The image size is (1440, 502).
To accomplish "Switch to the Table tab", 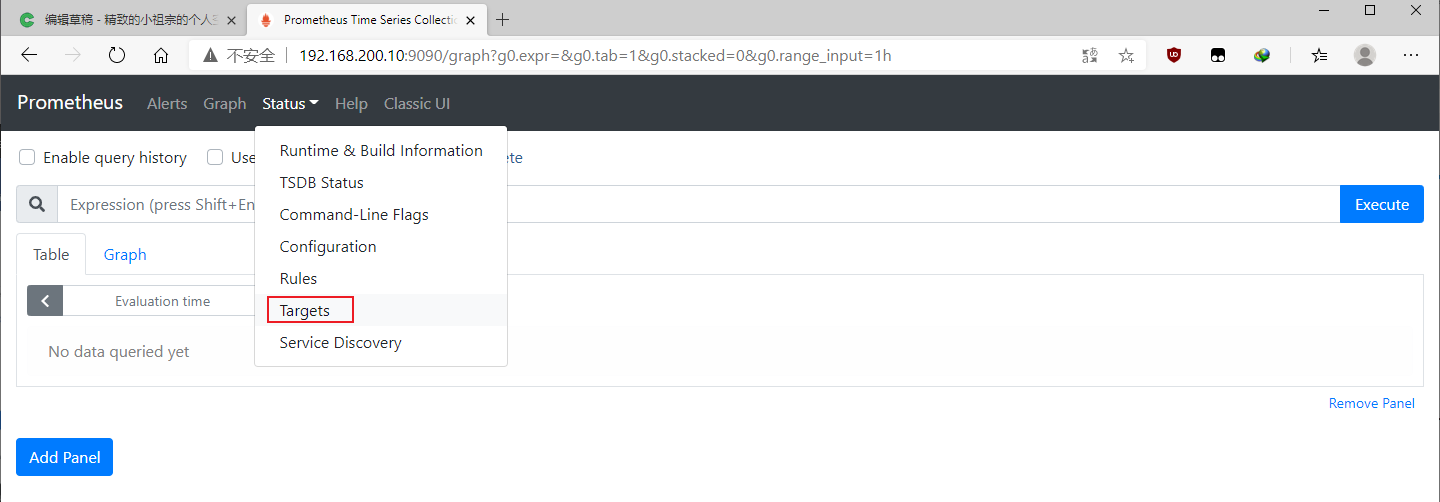I will click(x=51, y=254).
